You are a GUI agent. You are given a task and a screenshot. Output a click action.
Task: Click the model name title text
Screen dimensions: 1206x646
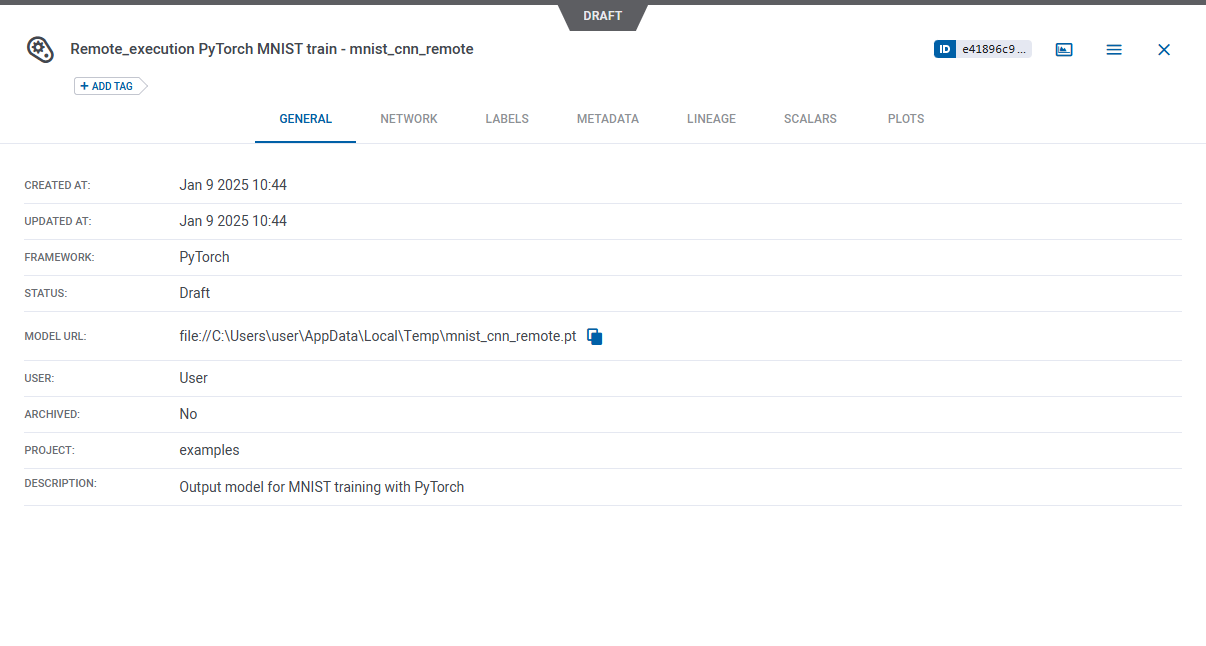coord(272,49)
